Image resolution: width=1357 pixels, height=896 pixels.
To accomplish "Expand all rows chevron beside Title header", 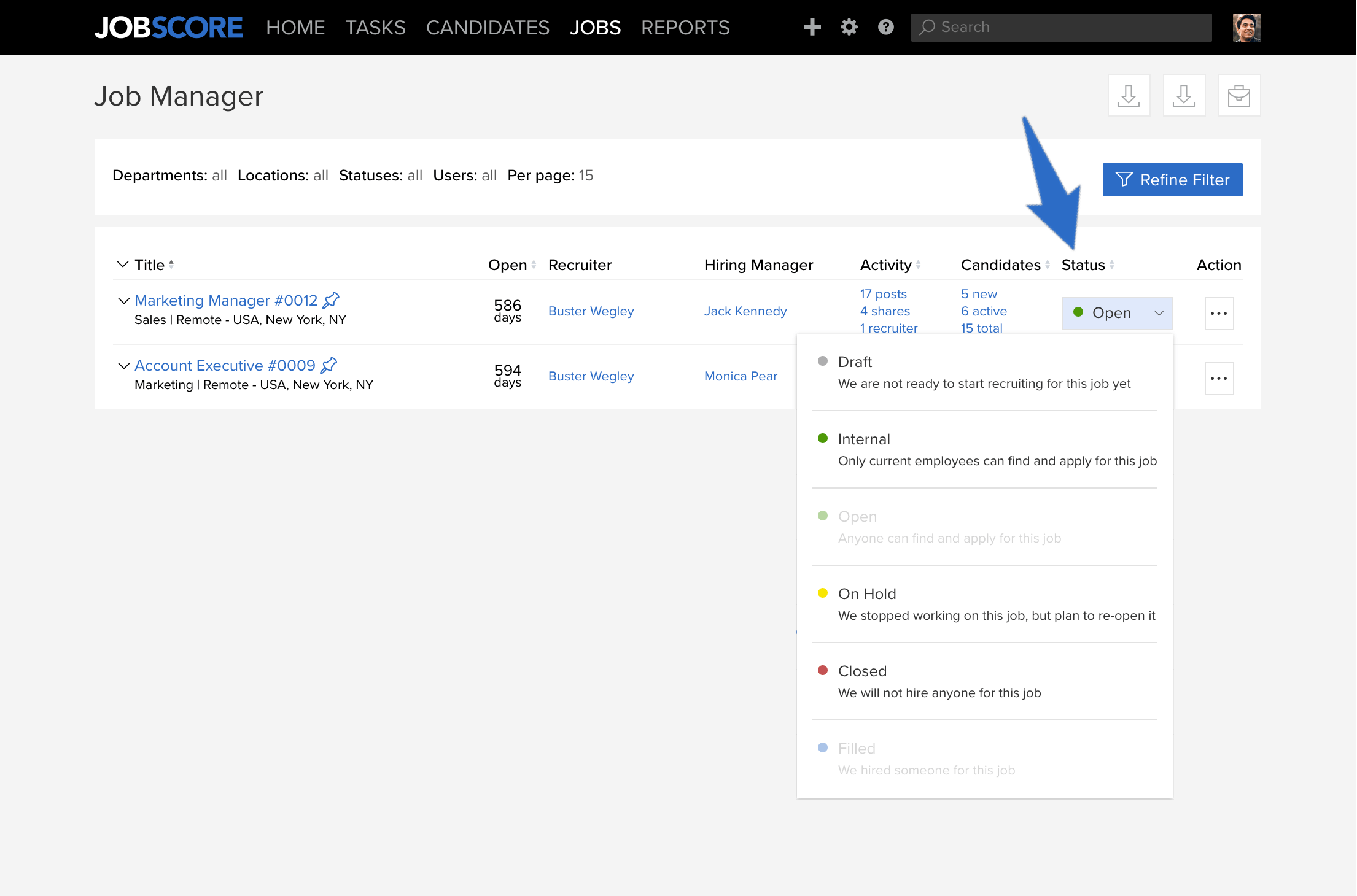I will click(123, 265).
